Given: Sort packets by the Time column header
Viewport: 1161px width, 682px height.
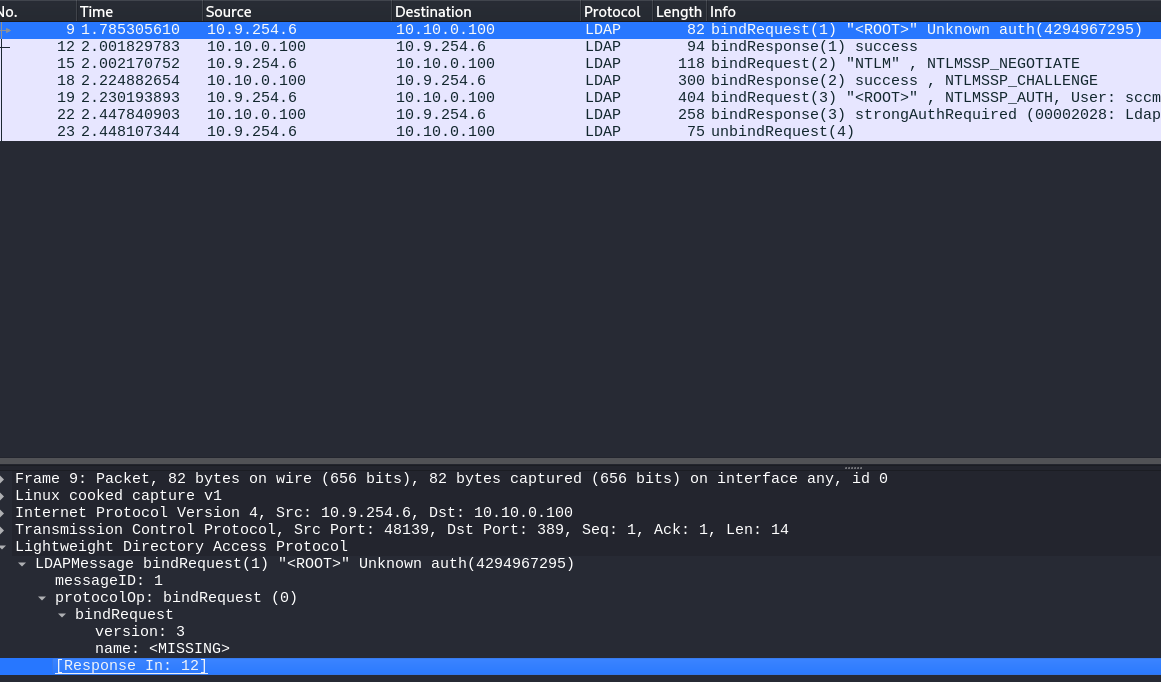Looking at the screenshot, I should 96,12.
